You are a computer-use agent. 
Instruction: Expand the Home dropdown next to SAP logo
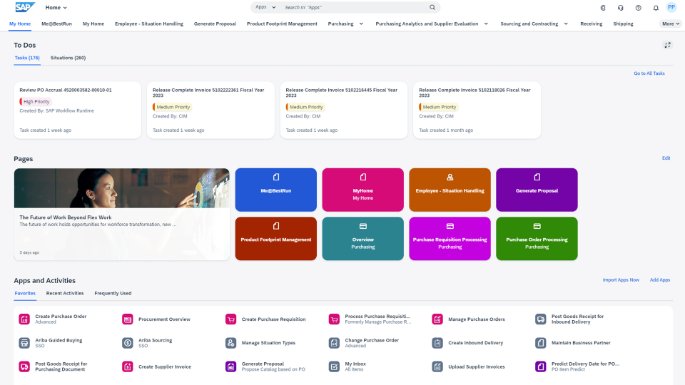click(x=56, y=7)
